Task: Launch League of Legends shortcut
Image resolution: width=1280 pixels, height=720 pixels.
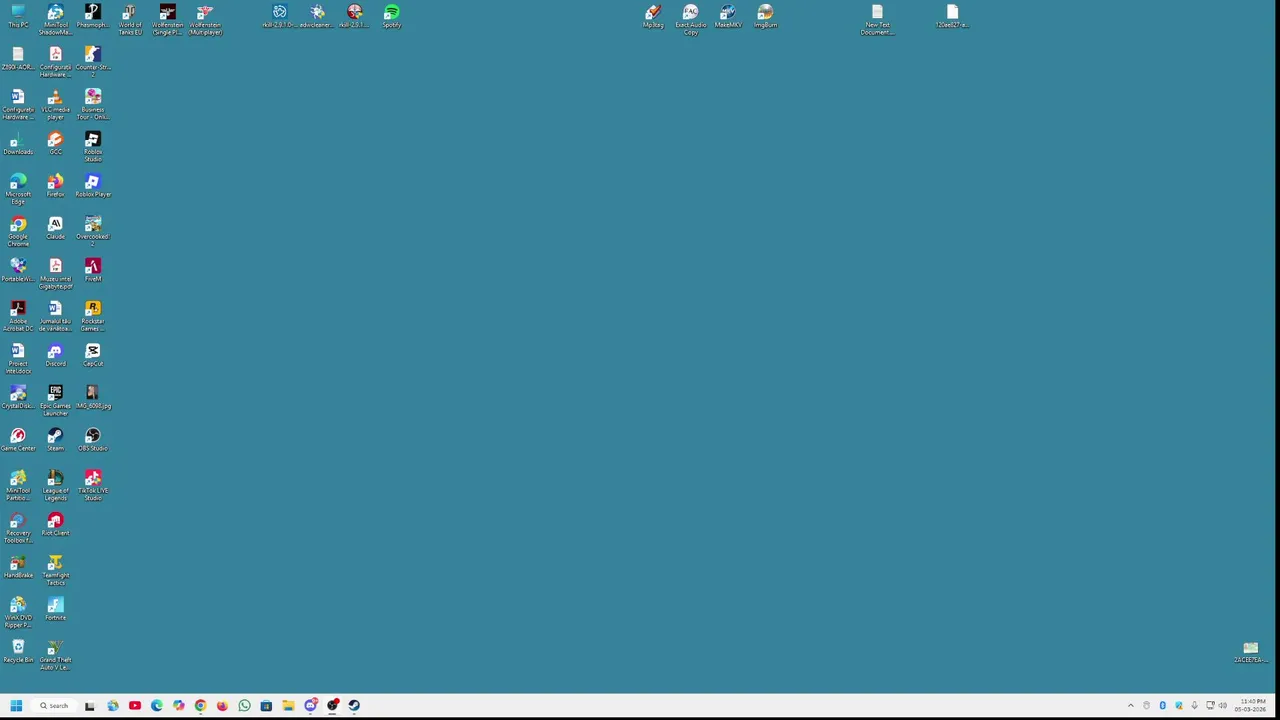Action: [55, 485]
